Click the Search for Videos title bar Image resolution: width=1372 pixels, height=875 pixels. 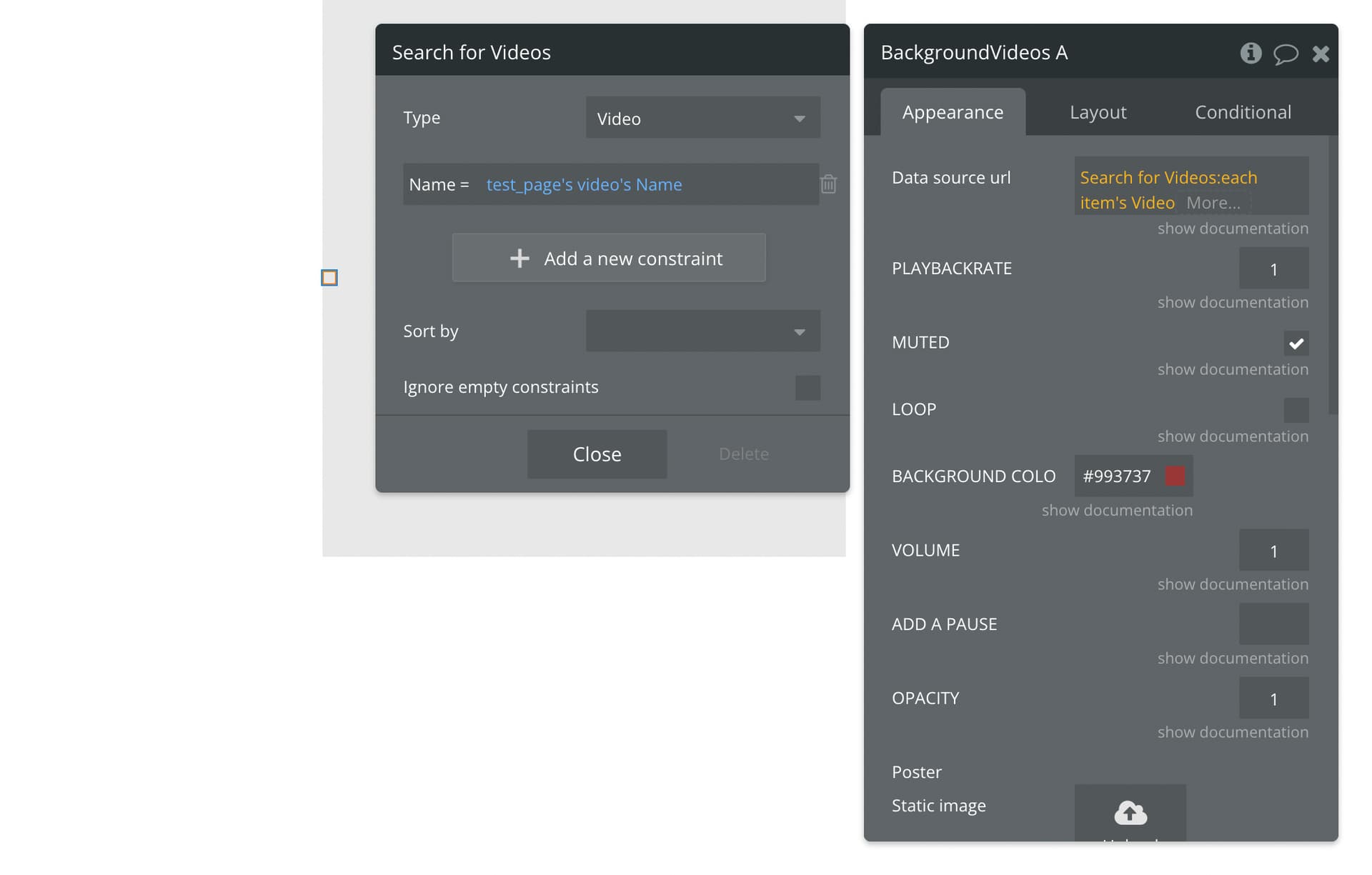point(612,50)
